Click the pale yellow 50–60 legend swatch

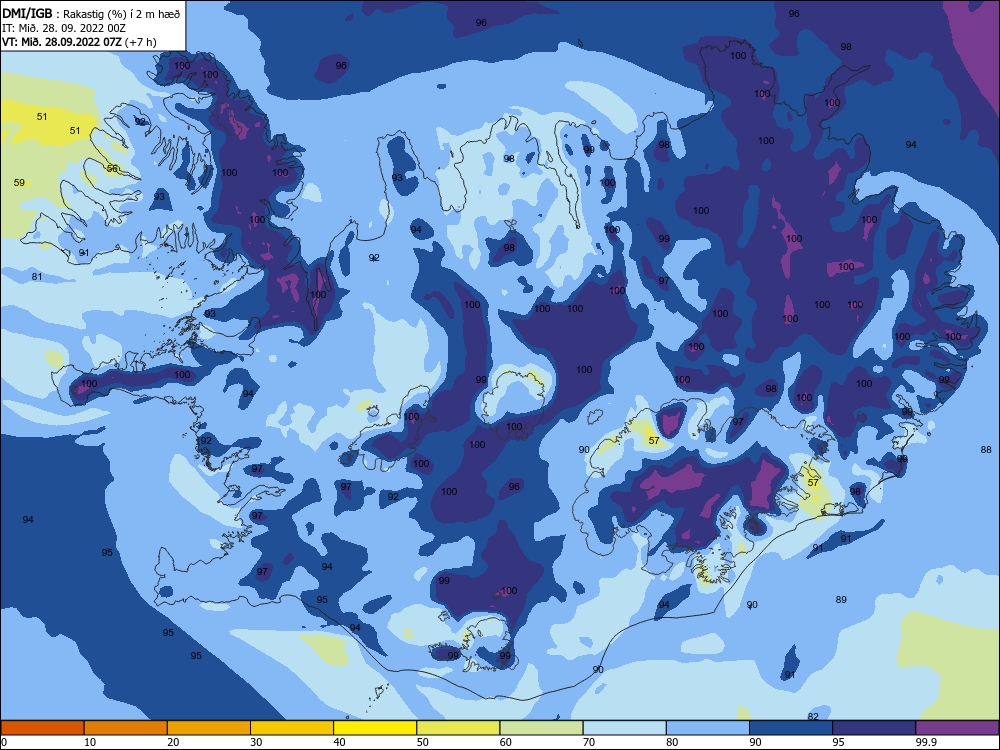tap(458, 728)
